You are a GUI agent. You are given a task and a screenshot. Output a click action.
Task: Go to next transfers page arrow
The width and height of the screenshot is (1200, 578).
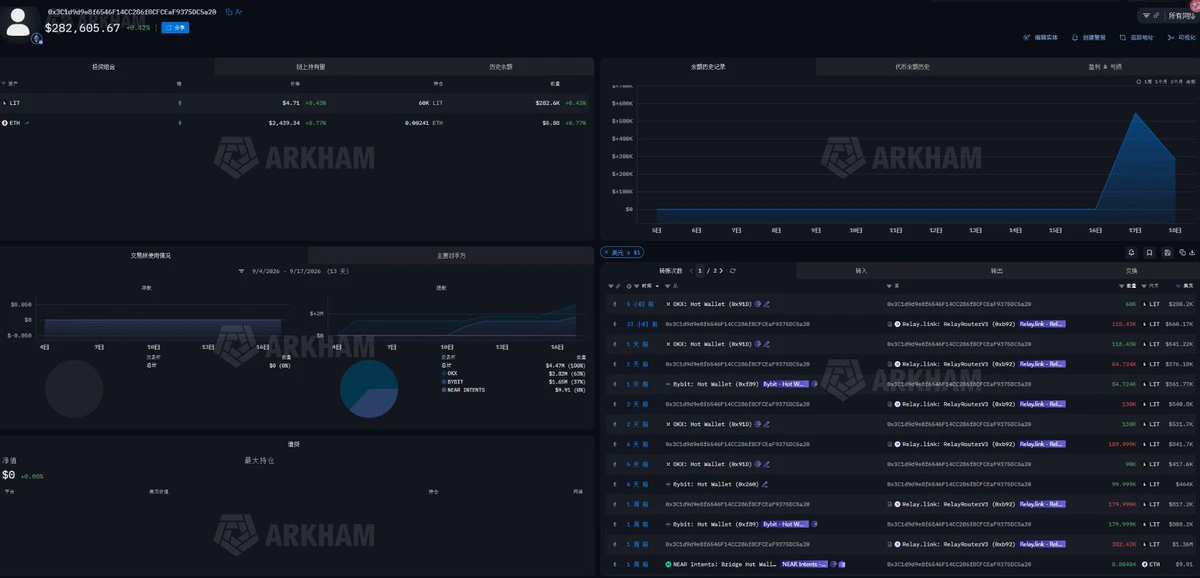[x=720, y=270]
